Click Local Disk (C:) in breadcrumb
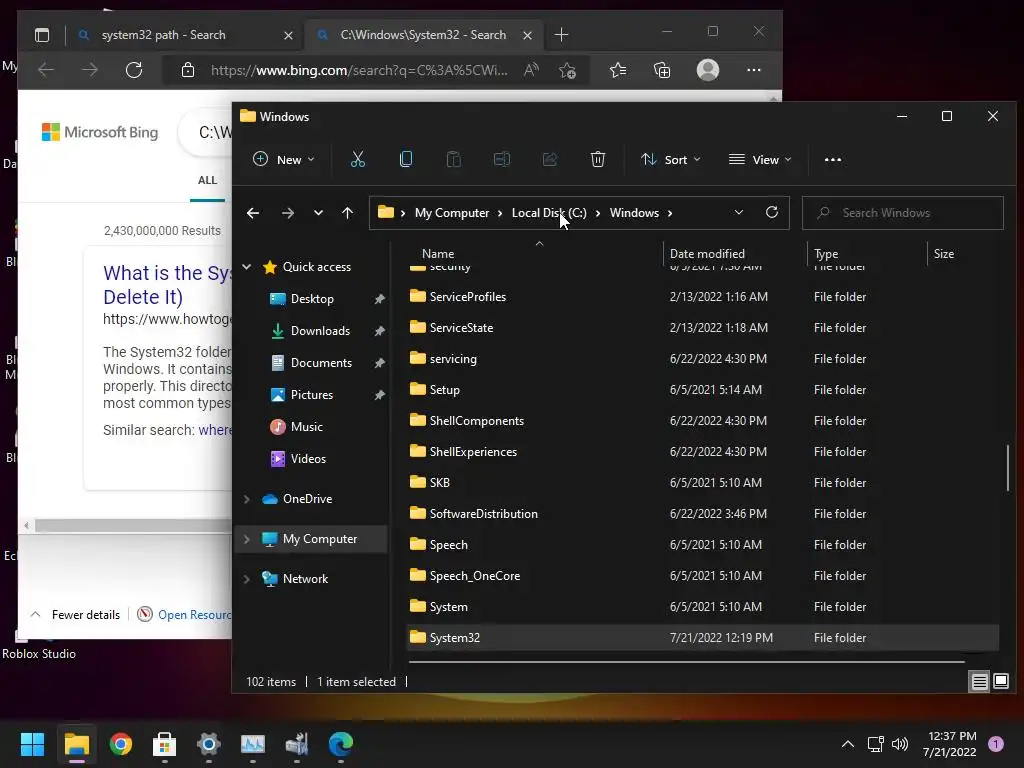Viewport: 1024px width, 768px height. 549,213
